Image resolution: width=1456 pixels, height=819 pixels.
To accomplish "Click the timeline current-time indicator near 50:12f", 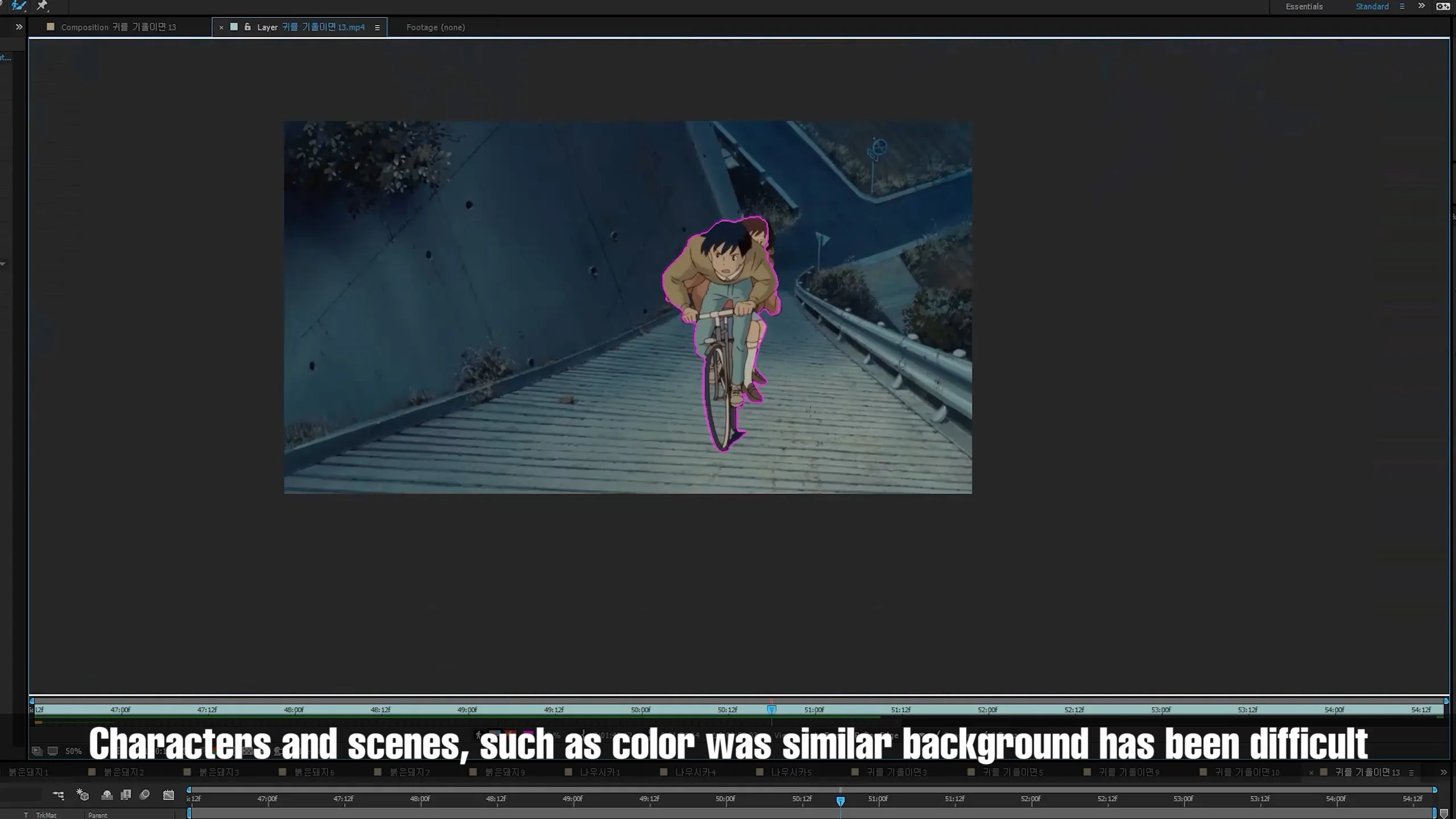I will [x=840, y=800].
